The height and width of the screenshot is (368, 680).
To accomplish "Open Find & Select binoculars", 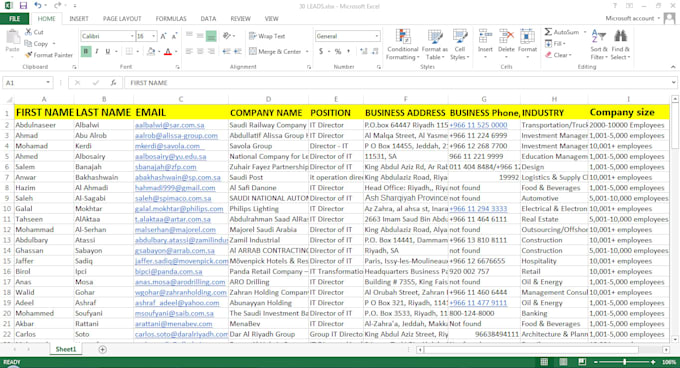I will [620, 45].
